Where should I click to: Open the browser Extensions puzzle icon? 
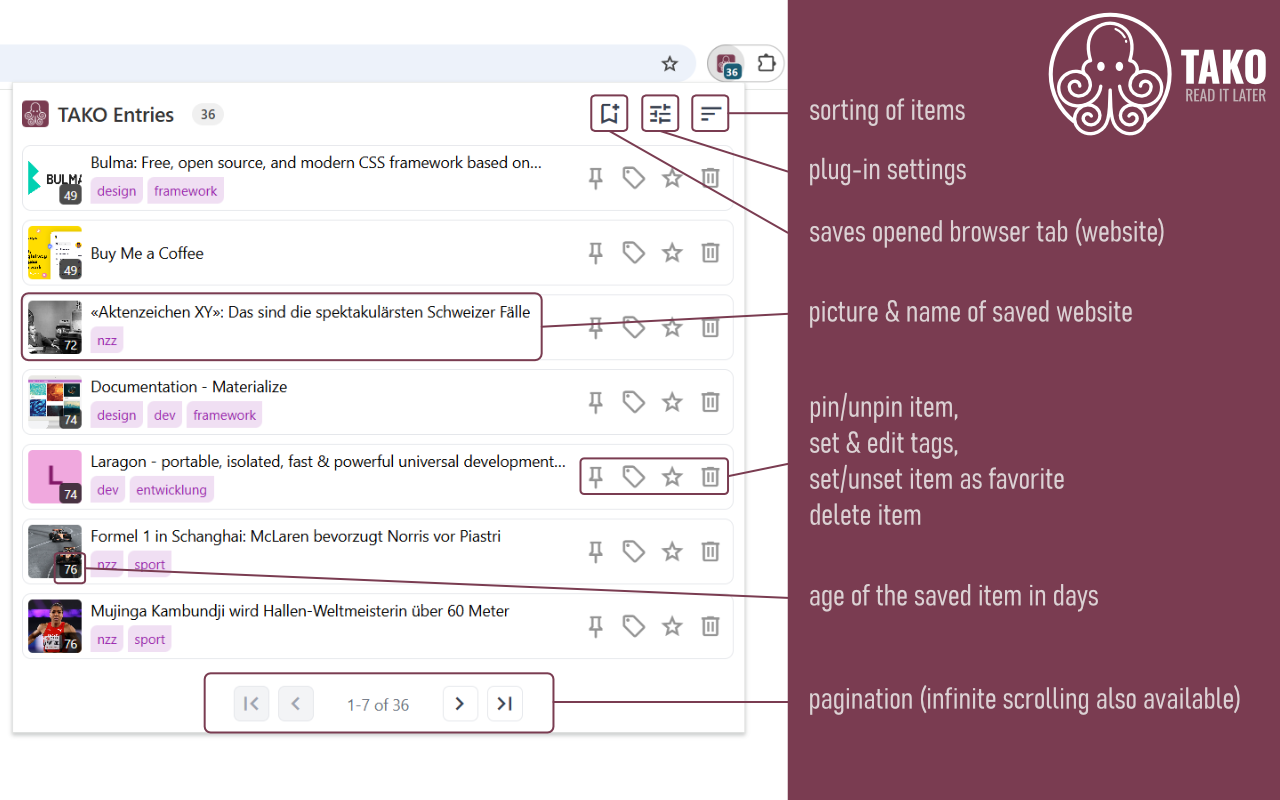tap(766, 64)
